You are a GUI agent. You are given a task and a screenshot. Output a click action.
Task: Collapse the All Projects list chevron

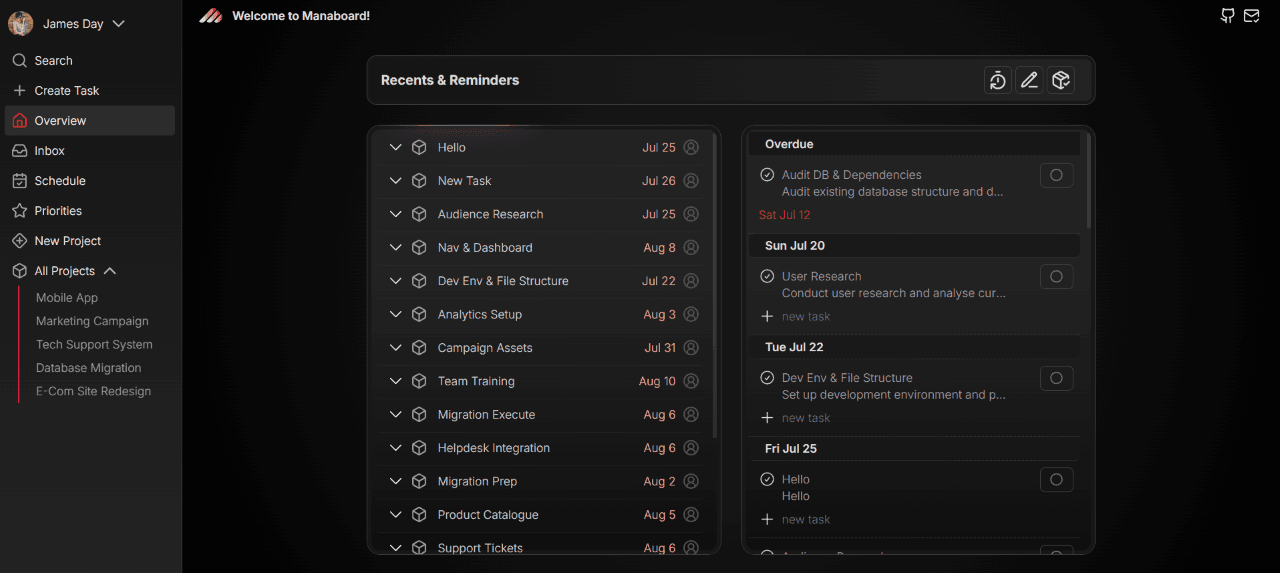[110, 271]
